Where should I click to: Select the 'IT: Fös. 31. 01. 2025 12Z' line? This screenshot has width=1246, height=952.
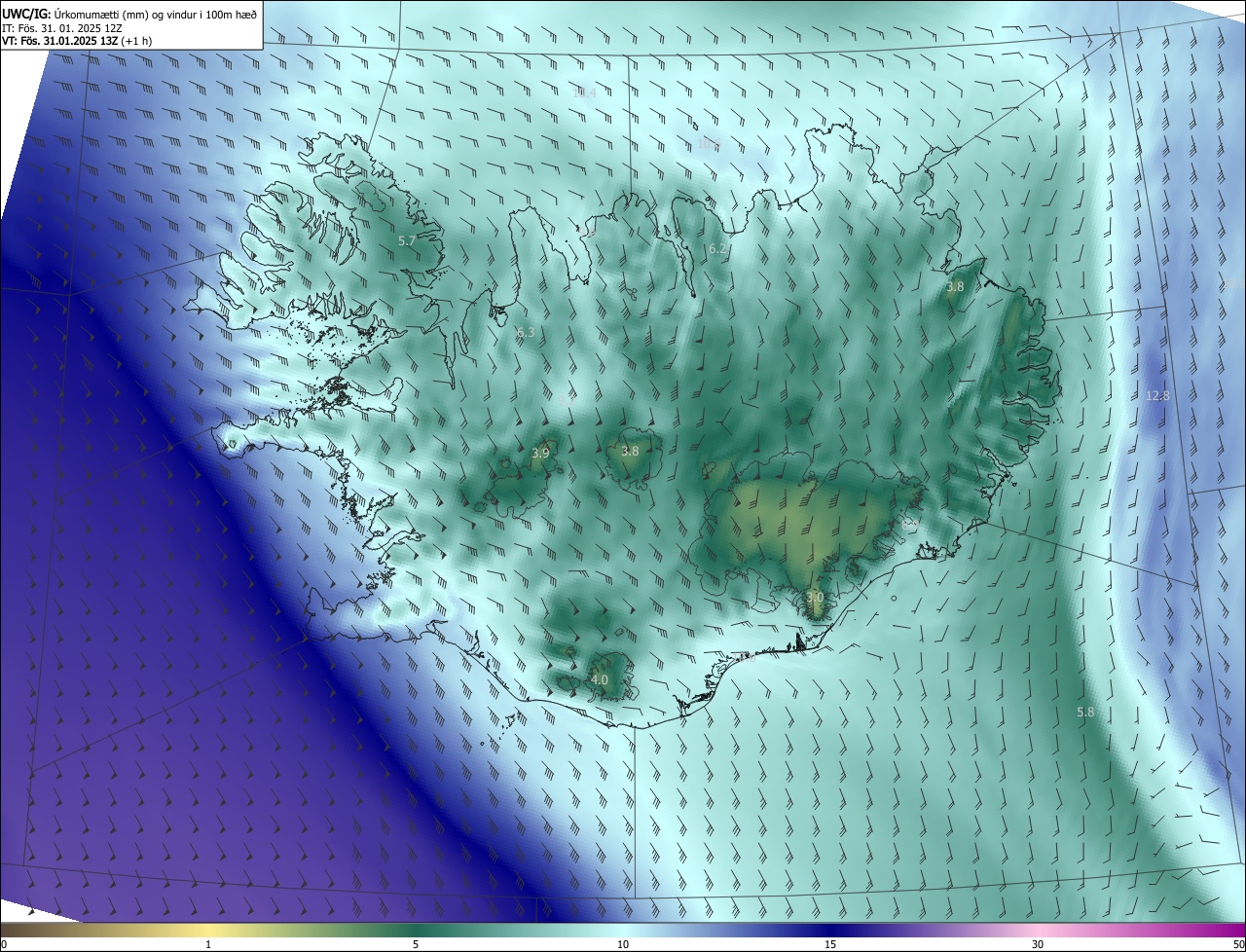[60, 27]
